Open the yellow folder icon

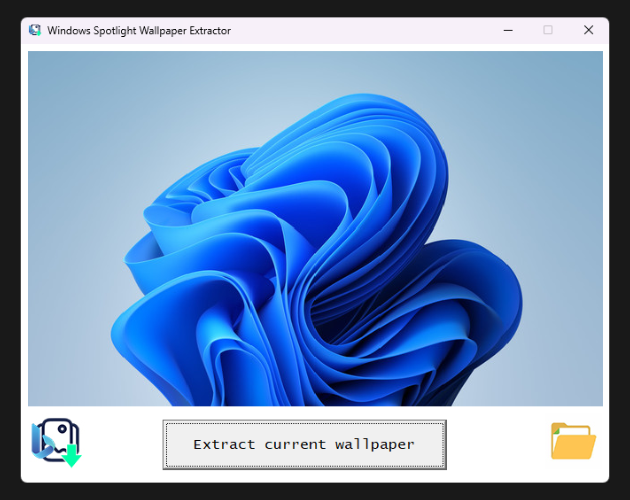573,441
